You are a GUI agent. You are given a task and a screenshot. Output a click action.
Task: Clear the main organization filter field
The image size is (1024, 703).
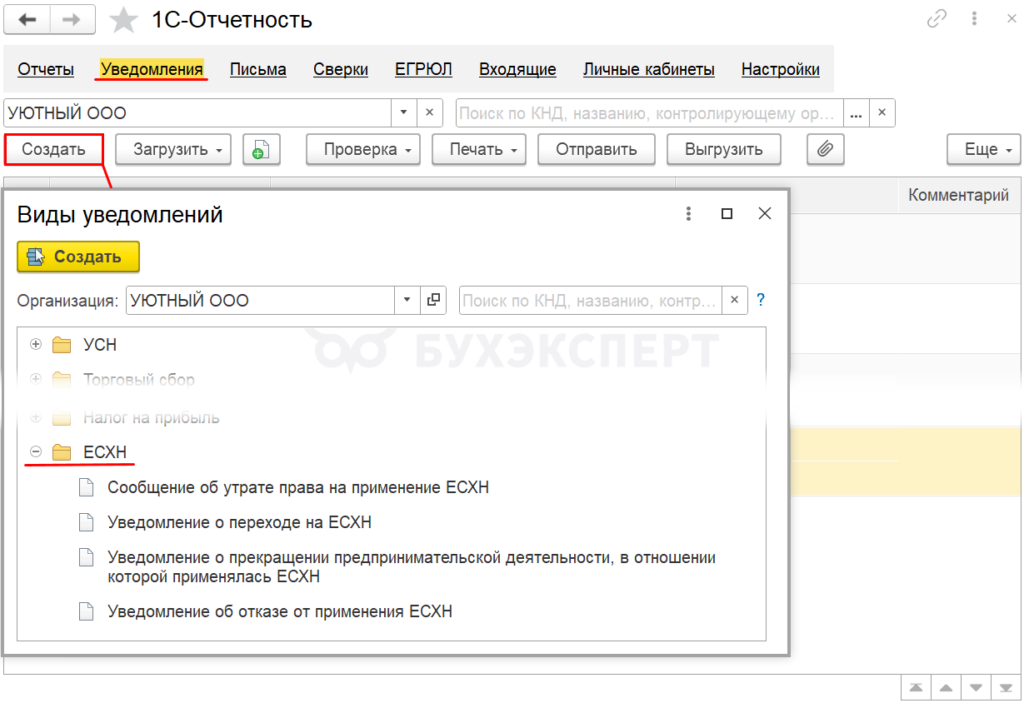[429, 112]
